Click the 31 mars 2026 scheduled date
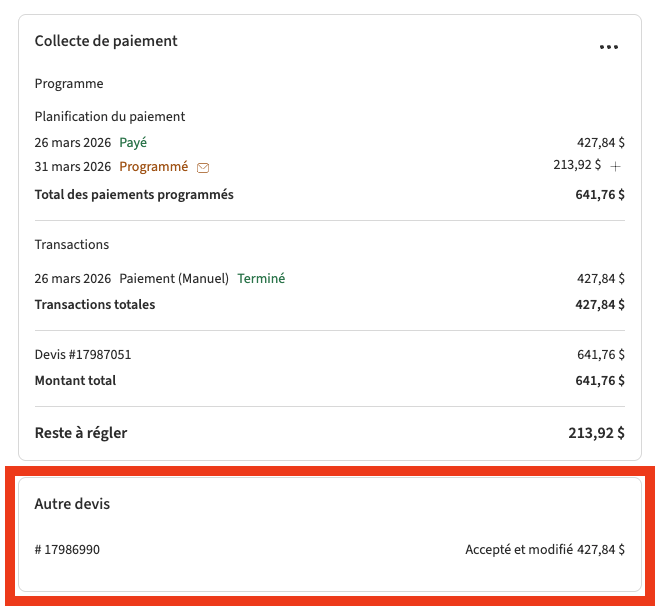 (73, 167)
